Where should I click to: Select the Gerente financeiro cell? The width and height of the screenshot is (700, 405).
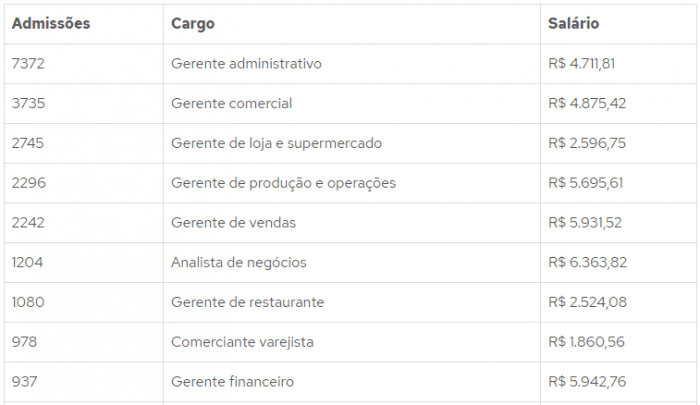233,381
